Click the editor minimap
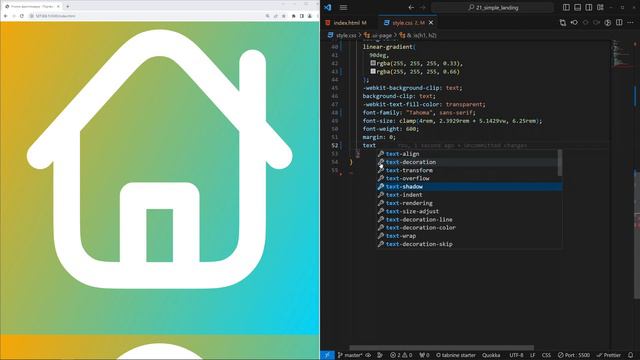 coord(622,53)
